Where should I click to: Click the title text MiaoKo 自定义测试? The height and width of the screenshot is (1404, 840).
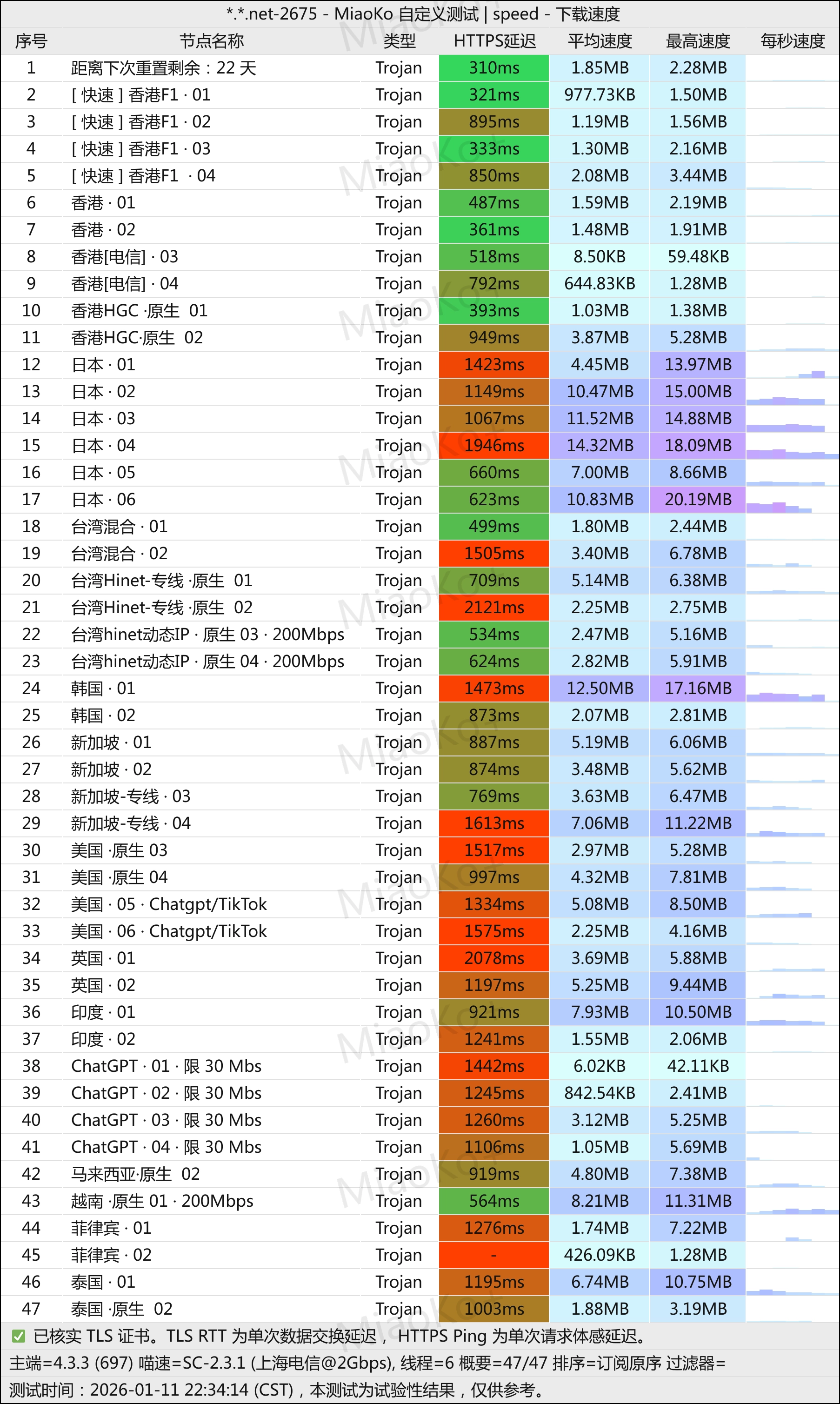tap(406, 13)
